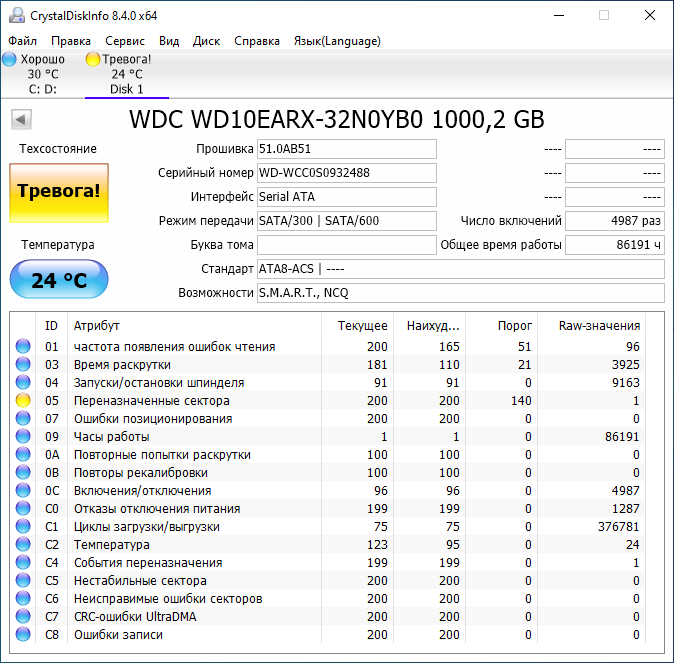Click the serial number field

(346, 173)
